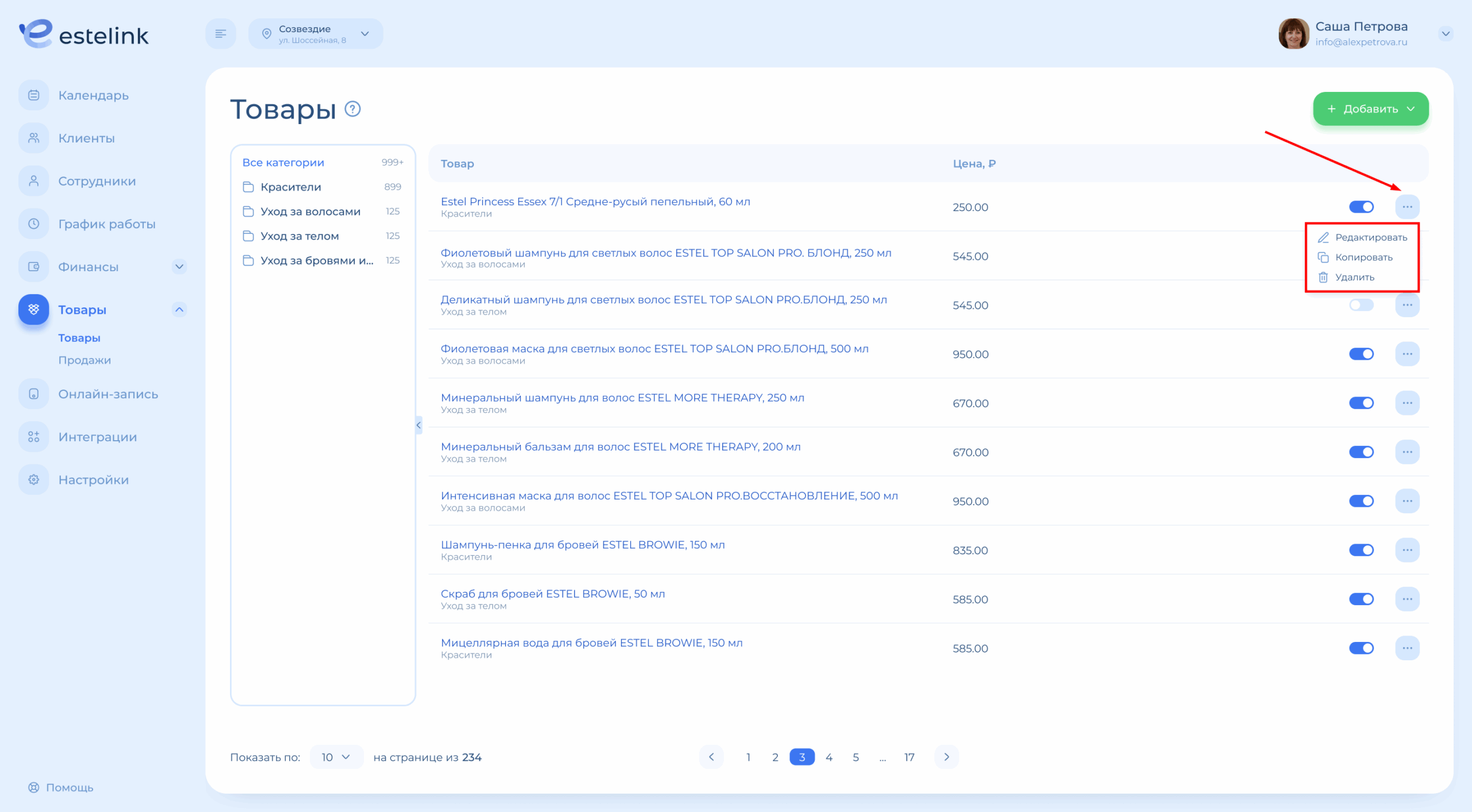Collapse sidebar with the menu icon button
This screenshot has width=1472, height=812.
click(221, 34)
